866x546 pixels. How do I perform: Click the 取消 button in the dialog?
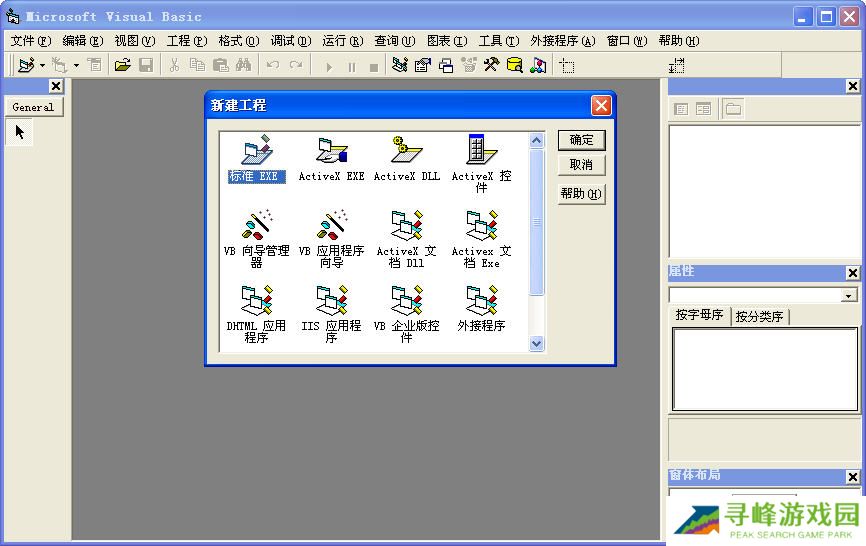(582, 165)
